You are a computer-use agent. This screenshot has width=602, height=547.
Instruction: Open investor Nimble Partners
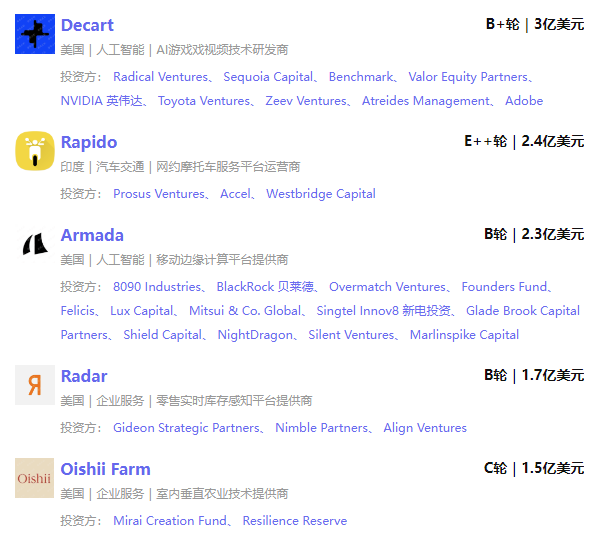pos(322,428)
